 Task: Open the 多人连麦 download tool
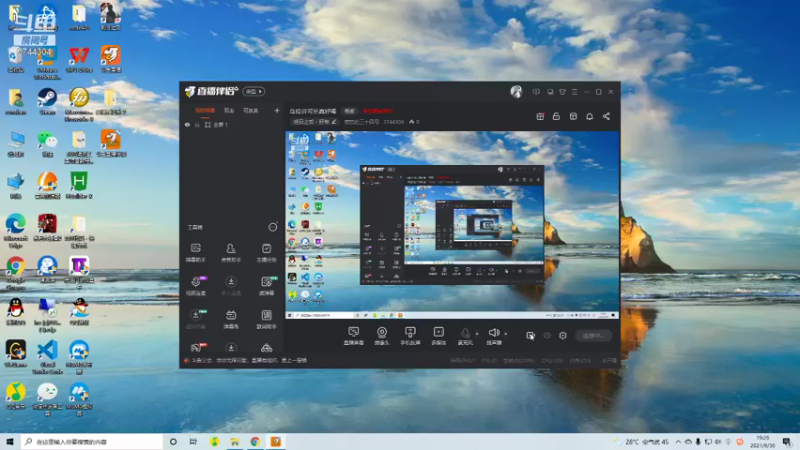(231, 286)
